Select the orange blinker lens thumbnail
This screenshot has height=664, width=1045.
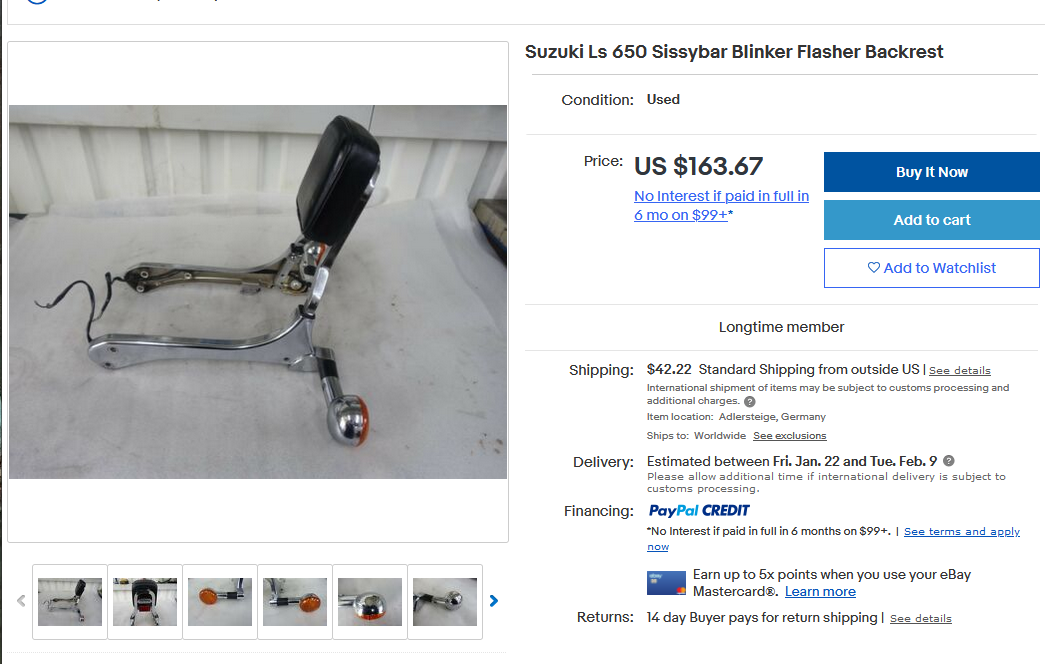click(x=220, y=601)
